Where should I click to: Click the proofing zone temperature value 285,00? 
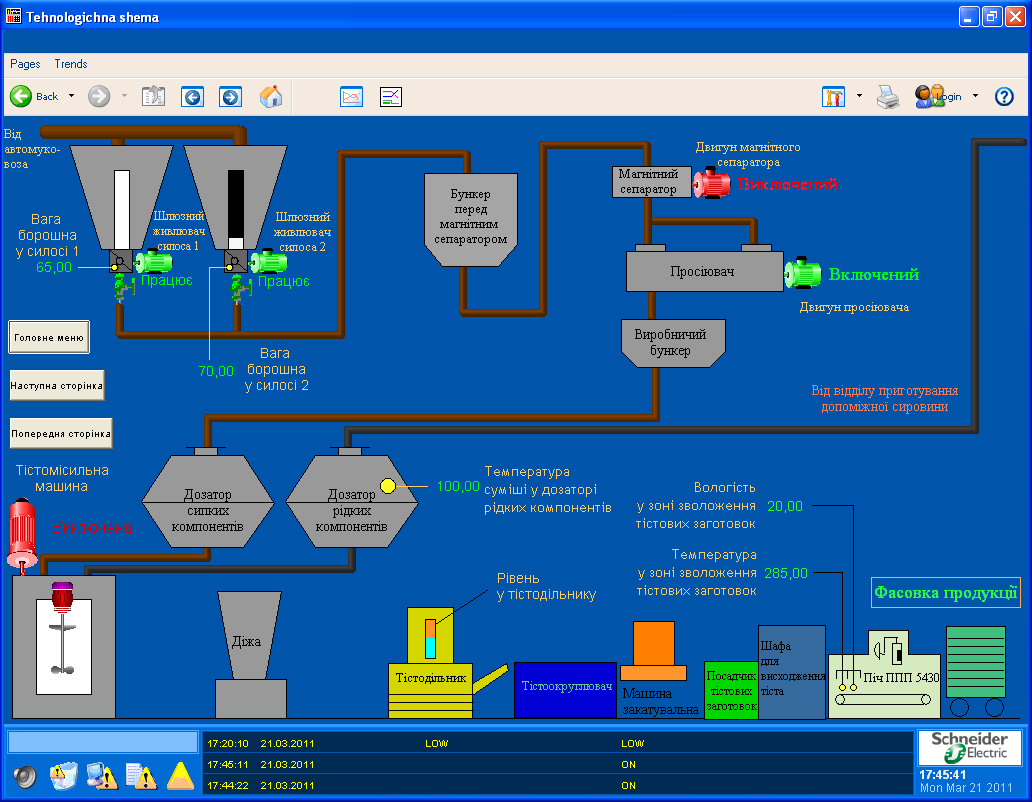point(786,573)
